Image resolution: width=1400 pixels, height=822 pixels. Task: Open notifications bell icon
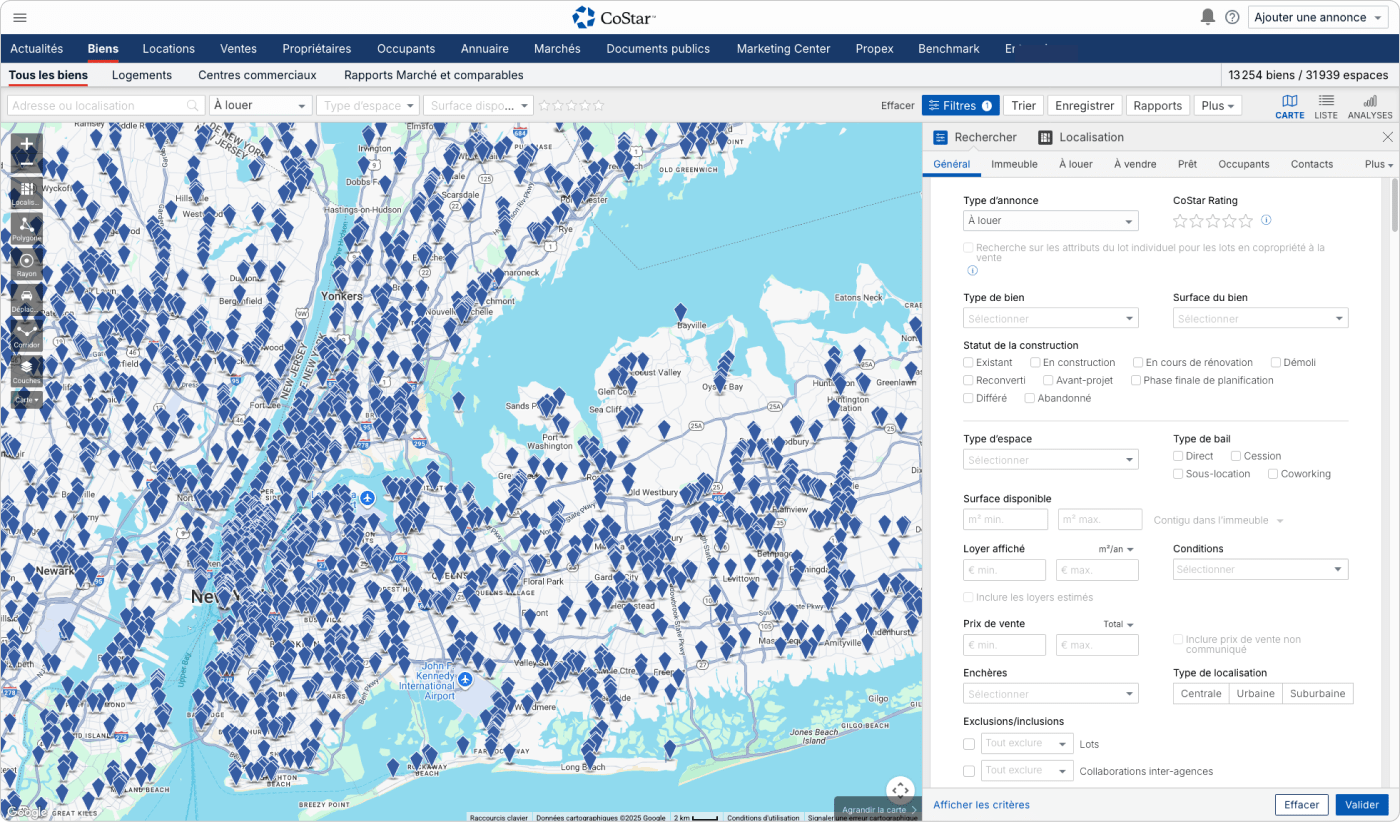(x=1207, y=17)
